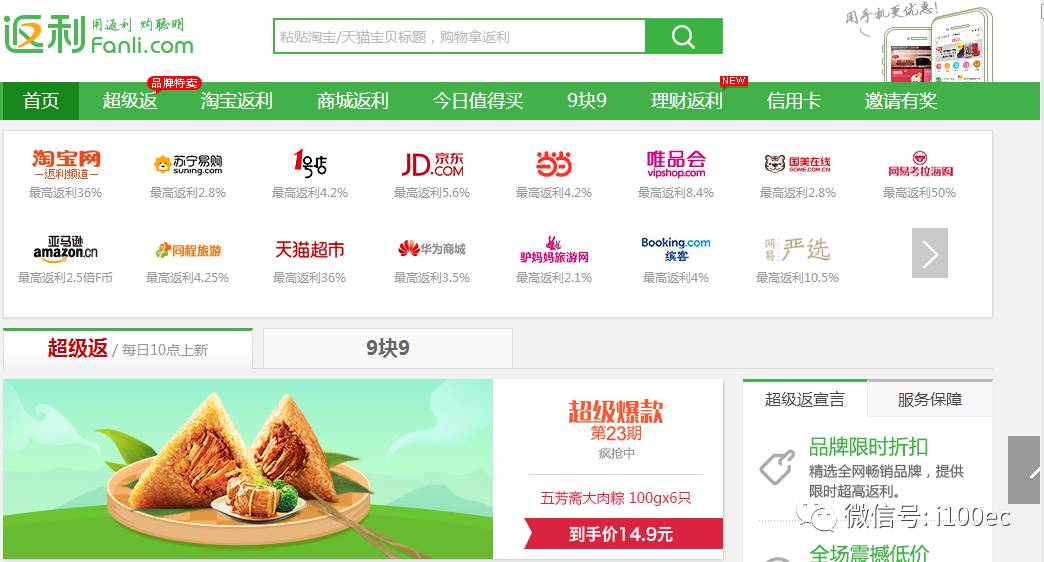
Task: Open the vipshop 唯品会 logo
Action: click(676, 164)
